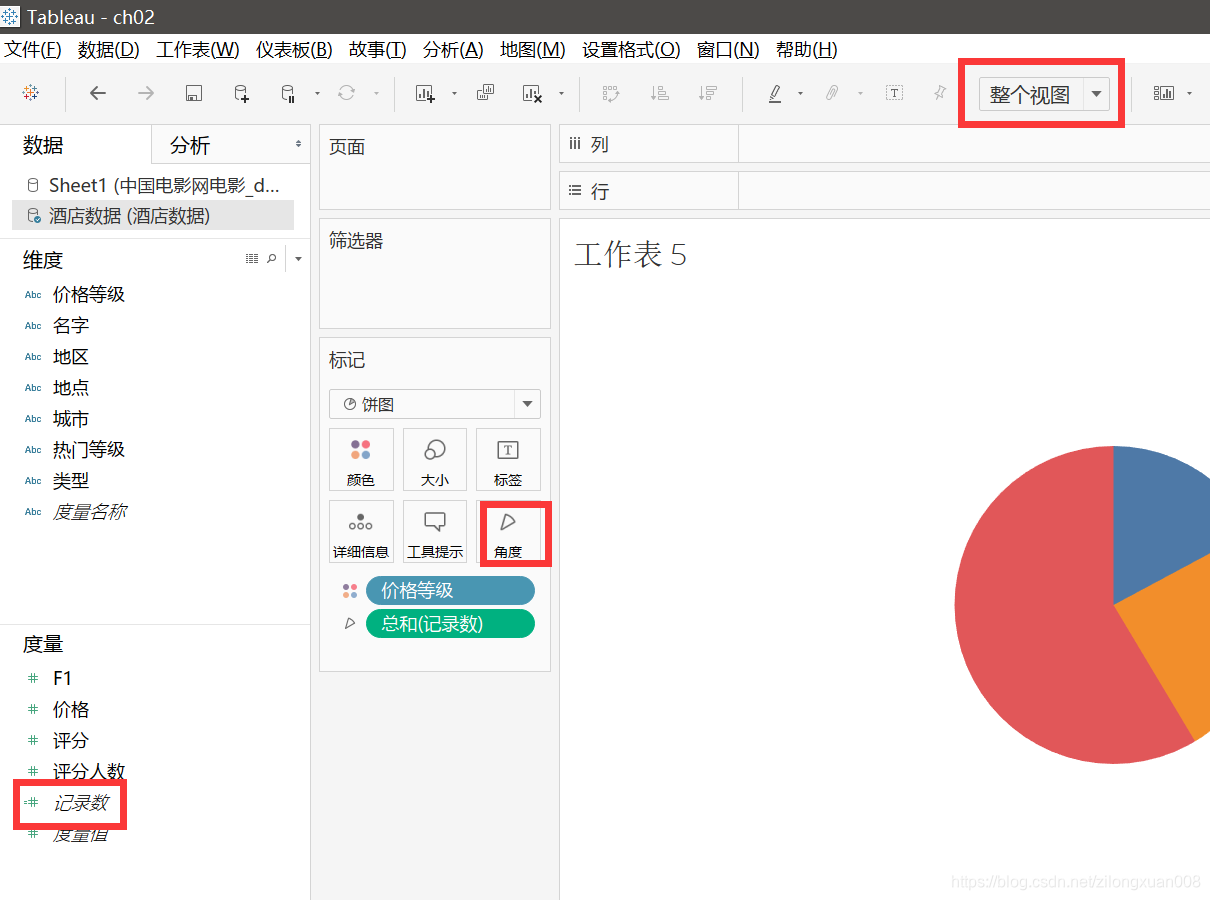Click the undo back arrow
The height and width of the screenshot is (900, 1210).
97,93
